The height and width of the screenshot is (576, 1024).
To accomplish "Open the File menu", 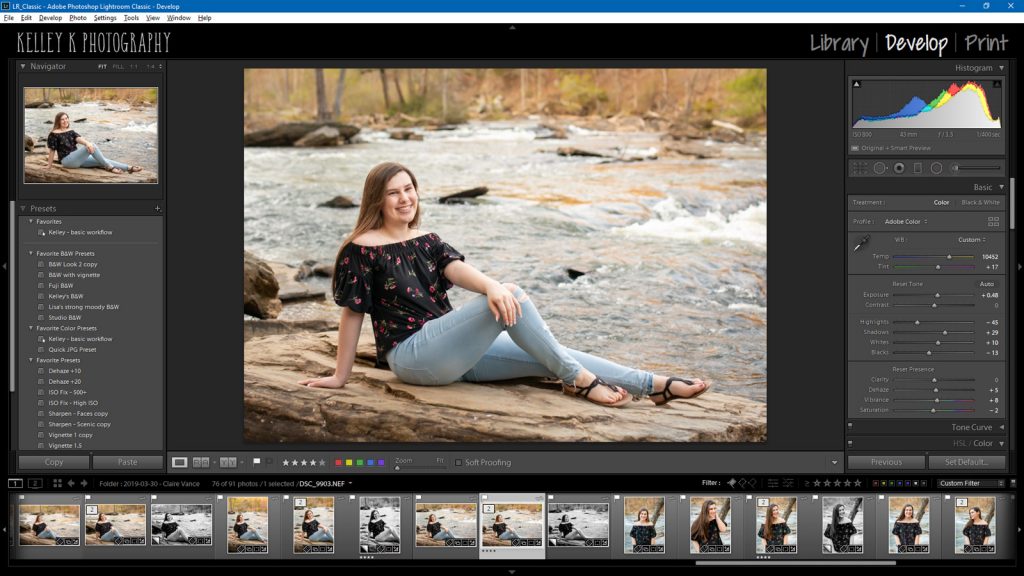I will (8, 18).
